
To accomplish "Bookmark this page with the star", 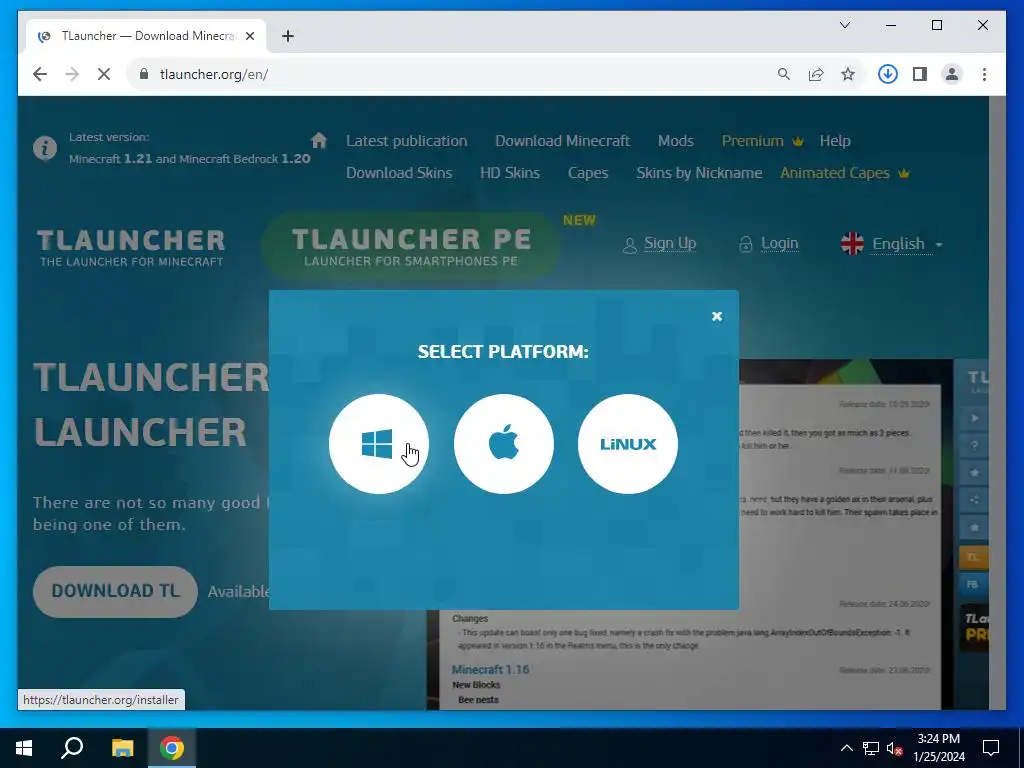I will coord(848,74).
